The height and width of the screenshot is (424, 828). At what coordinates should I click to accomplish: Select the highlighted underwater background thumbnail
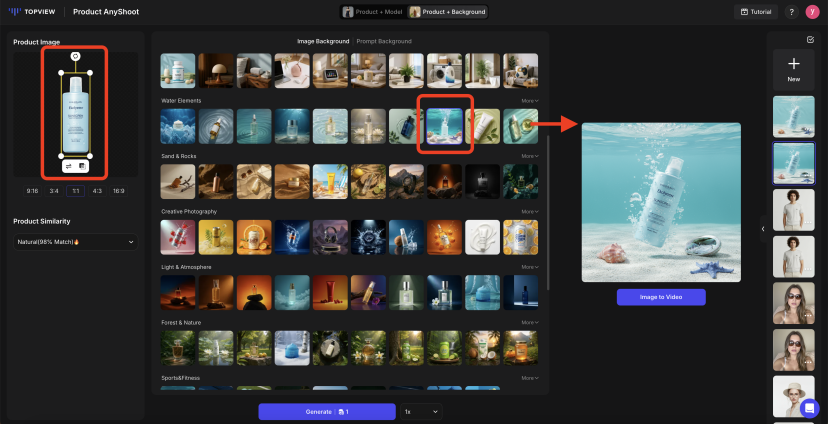click(444, 125)
